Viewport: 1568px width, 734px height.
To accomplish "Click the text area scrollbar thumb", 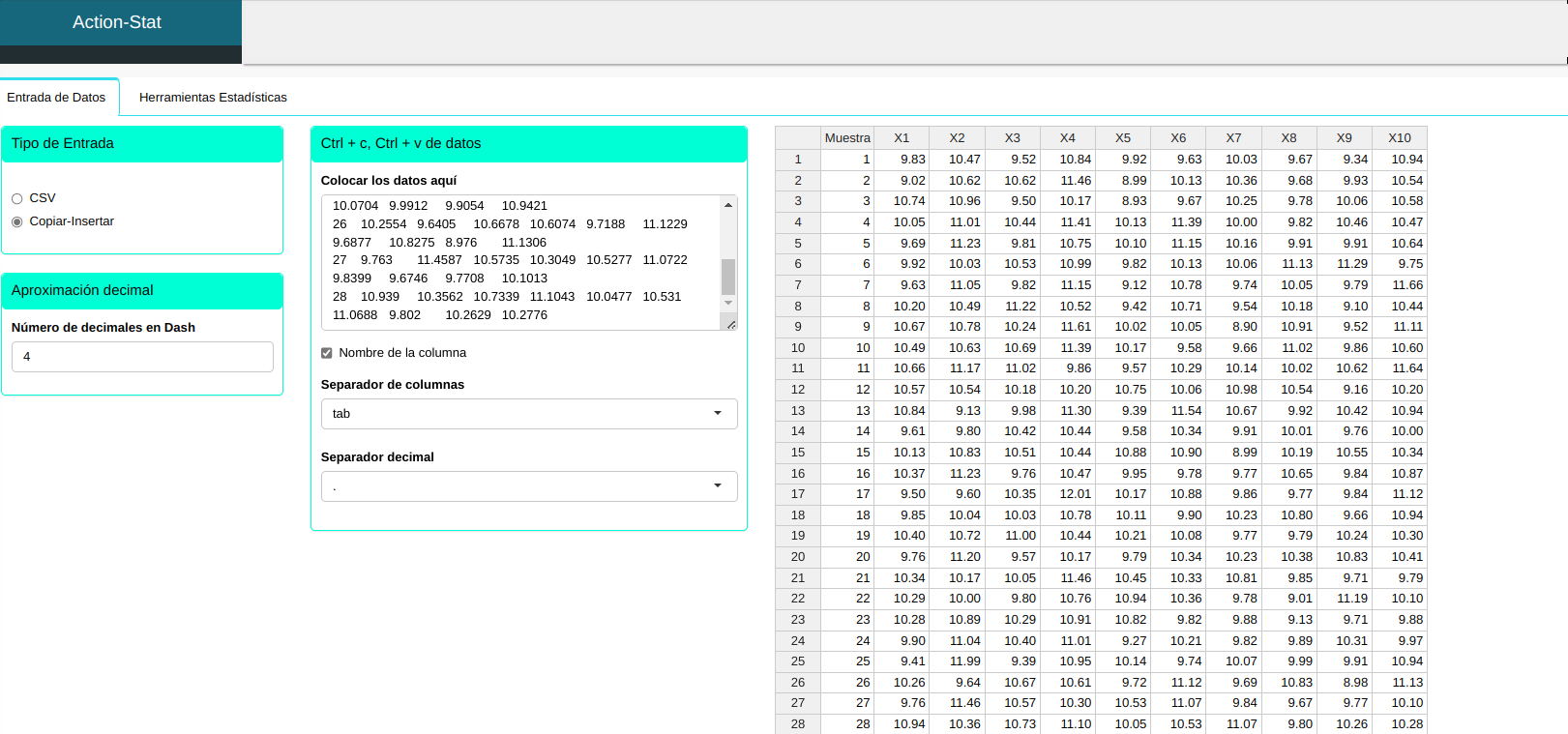I will coord(728,277).
